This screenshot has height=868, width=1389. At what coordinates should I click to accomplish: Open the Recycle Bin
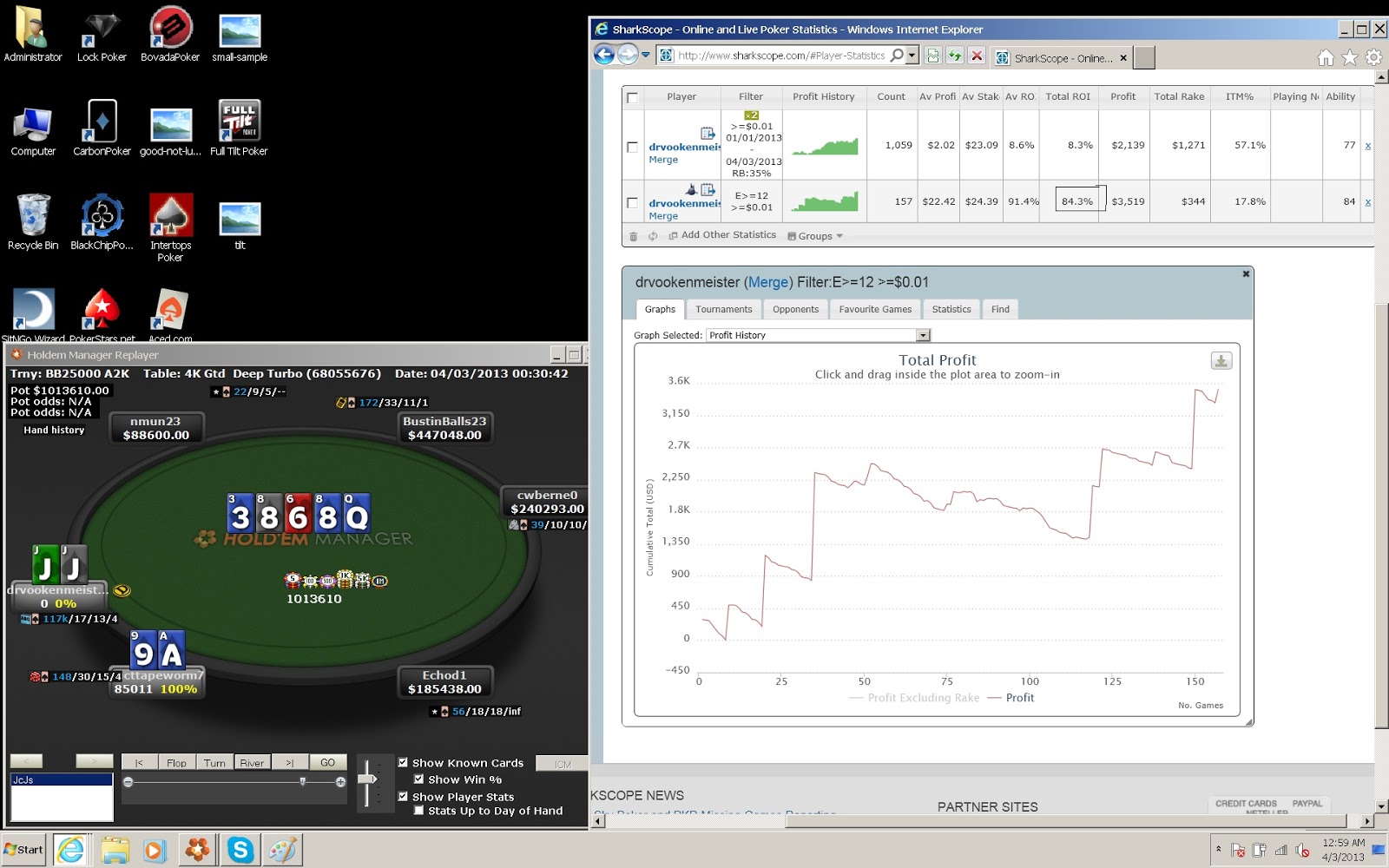(x=33, y=223)
